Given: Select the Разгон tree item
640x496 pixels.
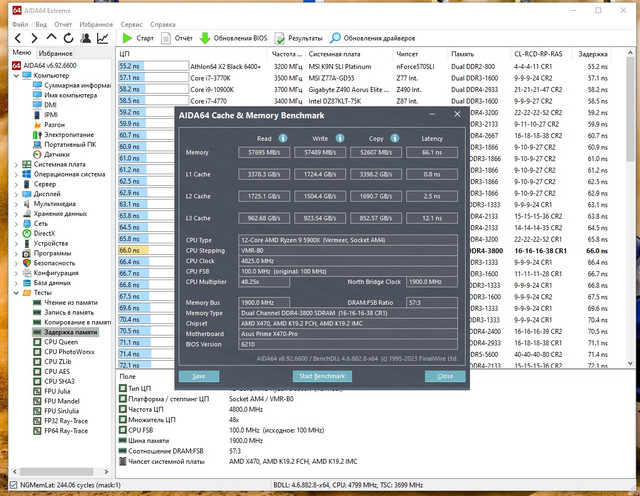Looking at the screenshot, I should tap(49, 125).
